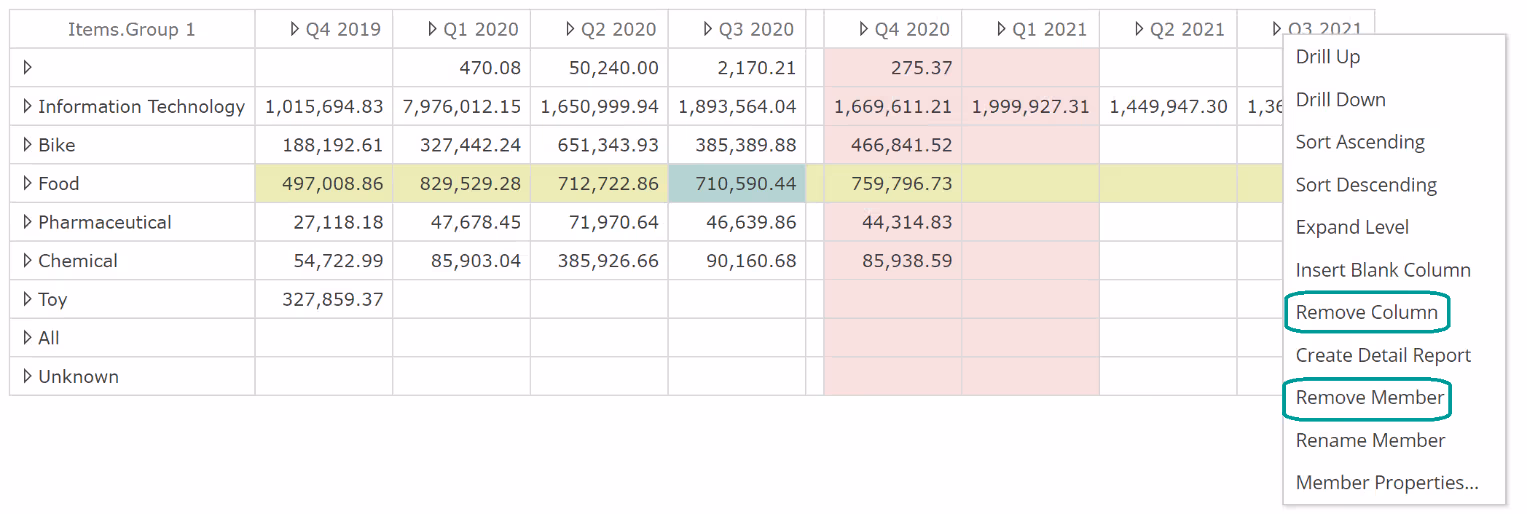Viewport: 1527px width, 514px height.
Task: Click Remove Column in context menu
Action: [1366, 313]
